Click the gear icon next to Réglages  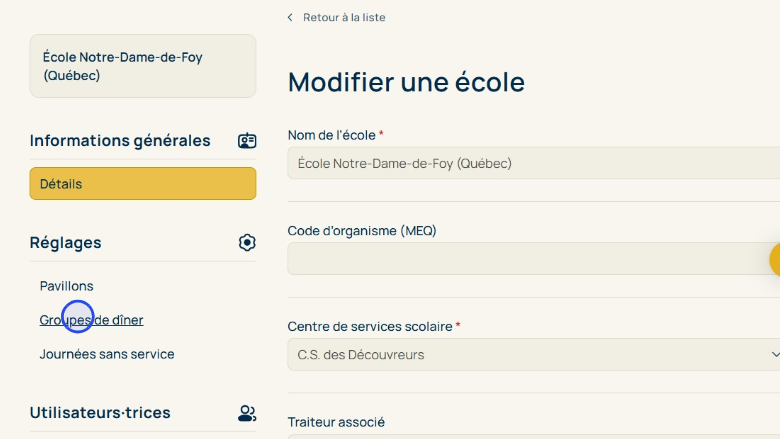coord(247,243)
